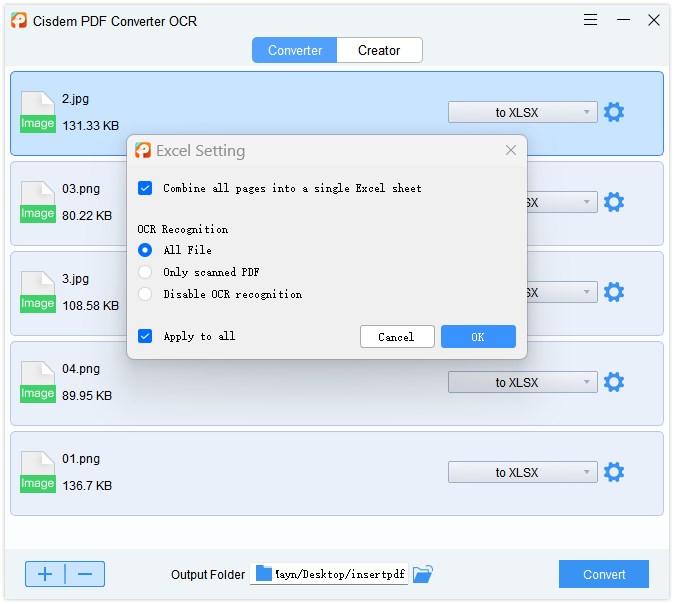The width and height of the screenshot is (674, 604).
Task: Click the 89.95 KB size text
Action: 87,396
